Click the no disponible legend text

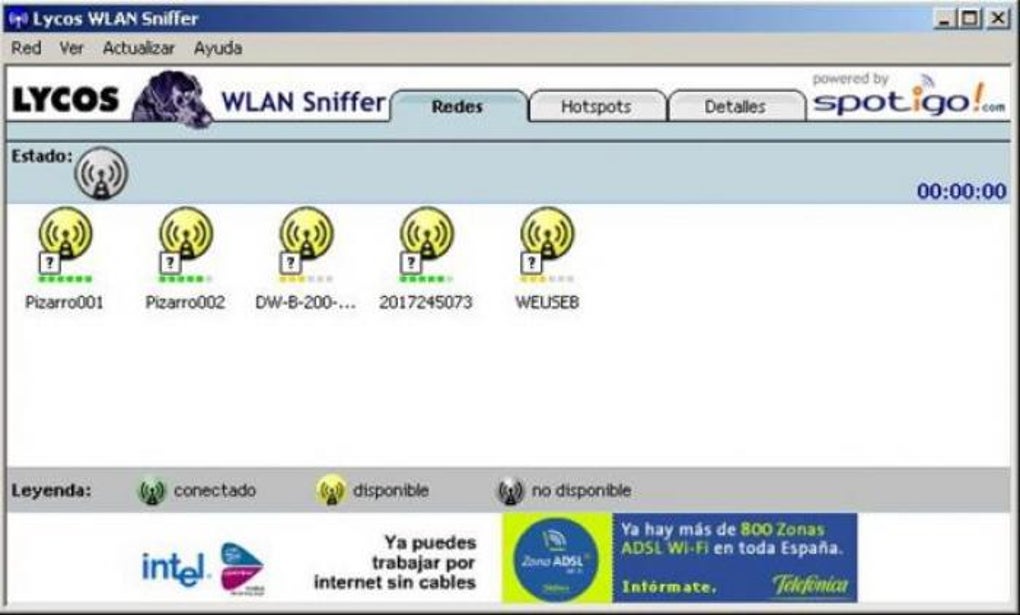(x=582, y=491)
